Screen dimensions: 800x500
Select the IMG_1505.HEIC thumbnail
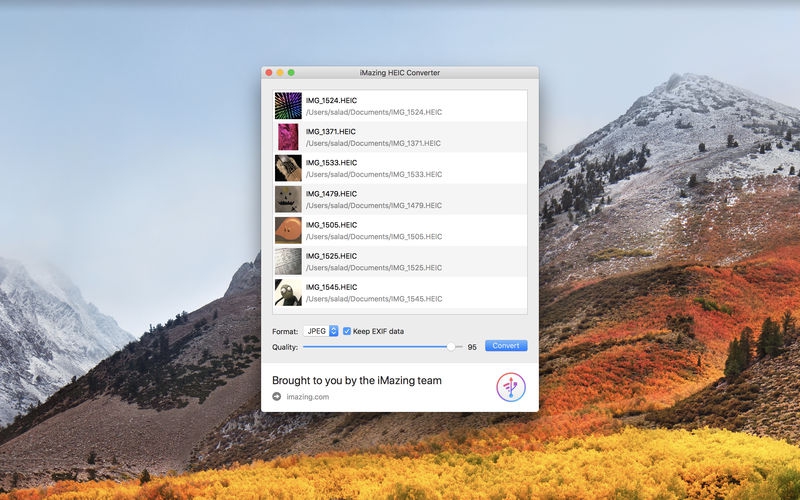coord(288,230)
